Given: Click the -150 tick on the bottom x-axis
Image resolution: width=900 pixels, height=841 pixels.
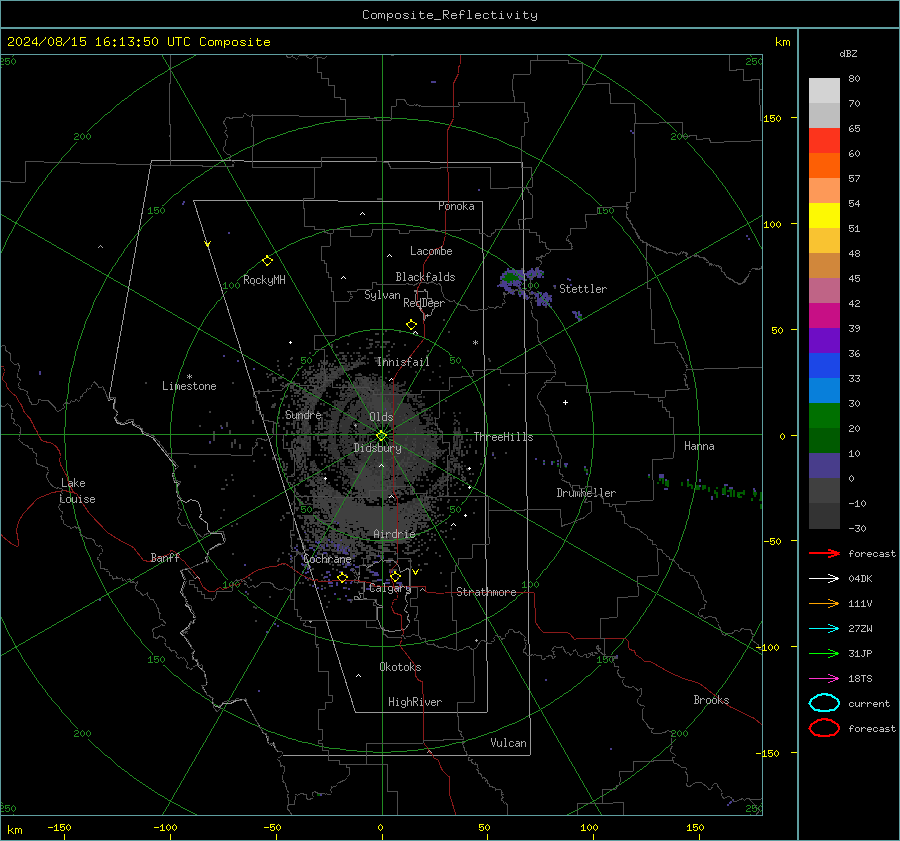Looking at the screenshot, I should point(59,827).
